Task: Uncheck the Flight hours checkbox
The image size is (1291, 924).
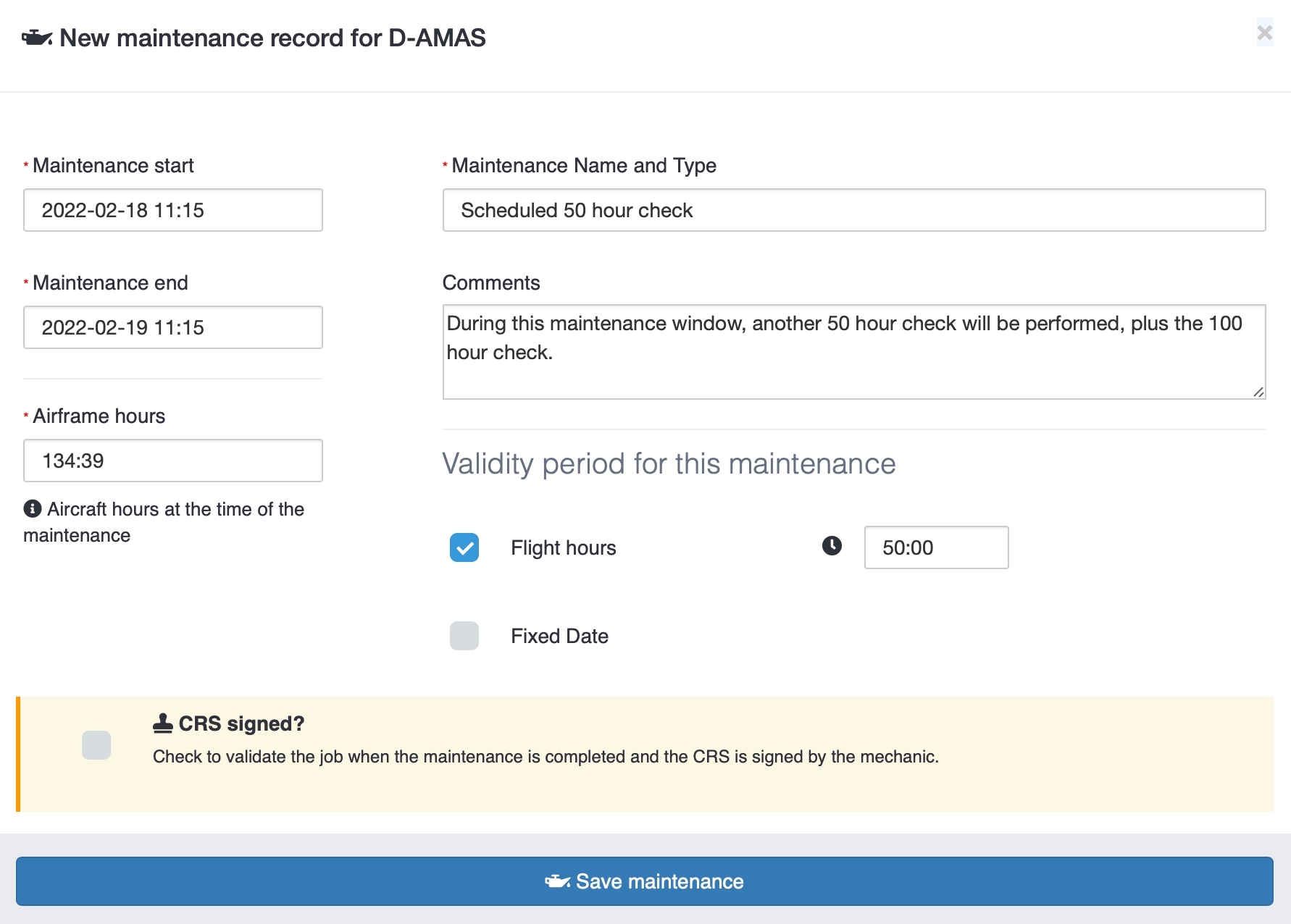Action: (464, 547)
